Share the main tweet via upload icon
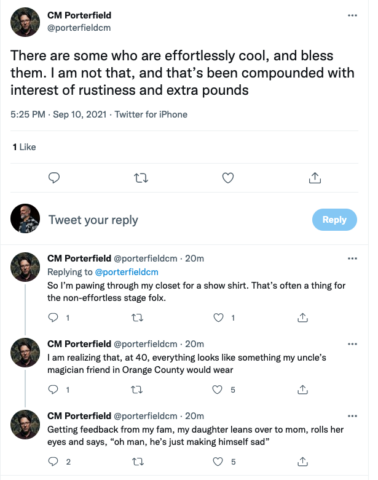This screenshot has width=378, height=480. pos(315,178)
